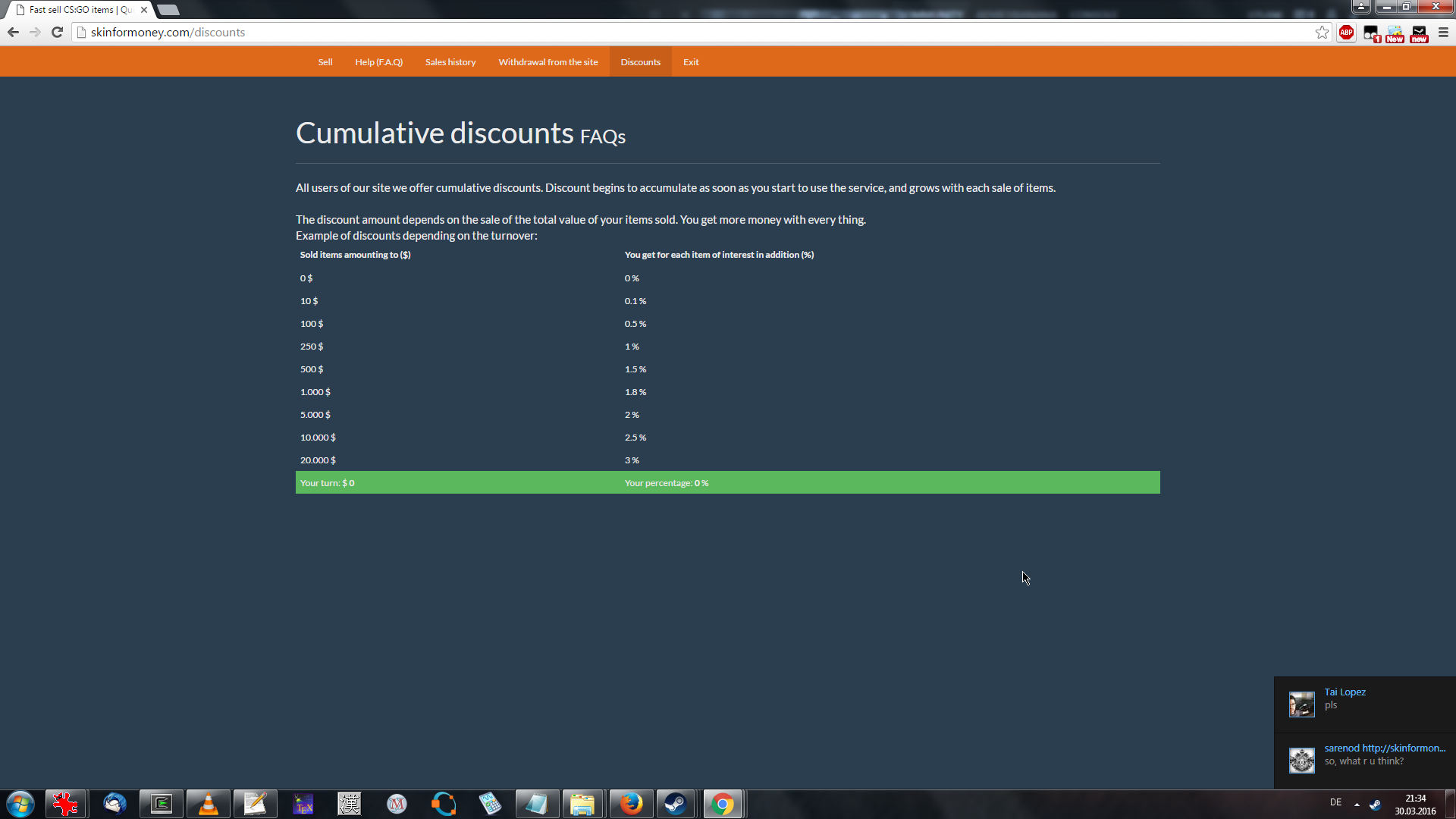1456x819 pixels.
Task: Bookmark this page with the star icon
Action: 1322,33
